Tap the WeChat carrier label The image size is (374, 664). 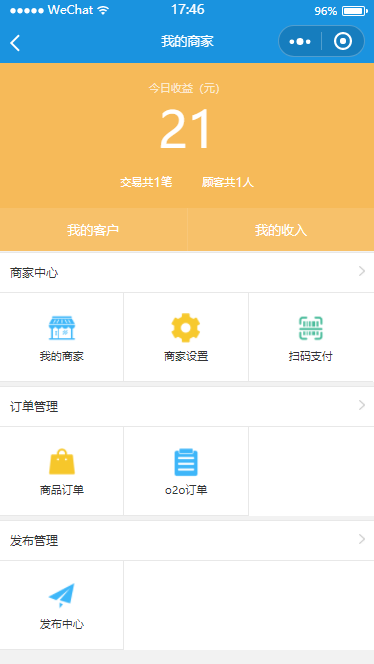[x=70, y=10]
